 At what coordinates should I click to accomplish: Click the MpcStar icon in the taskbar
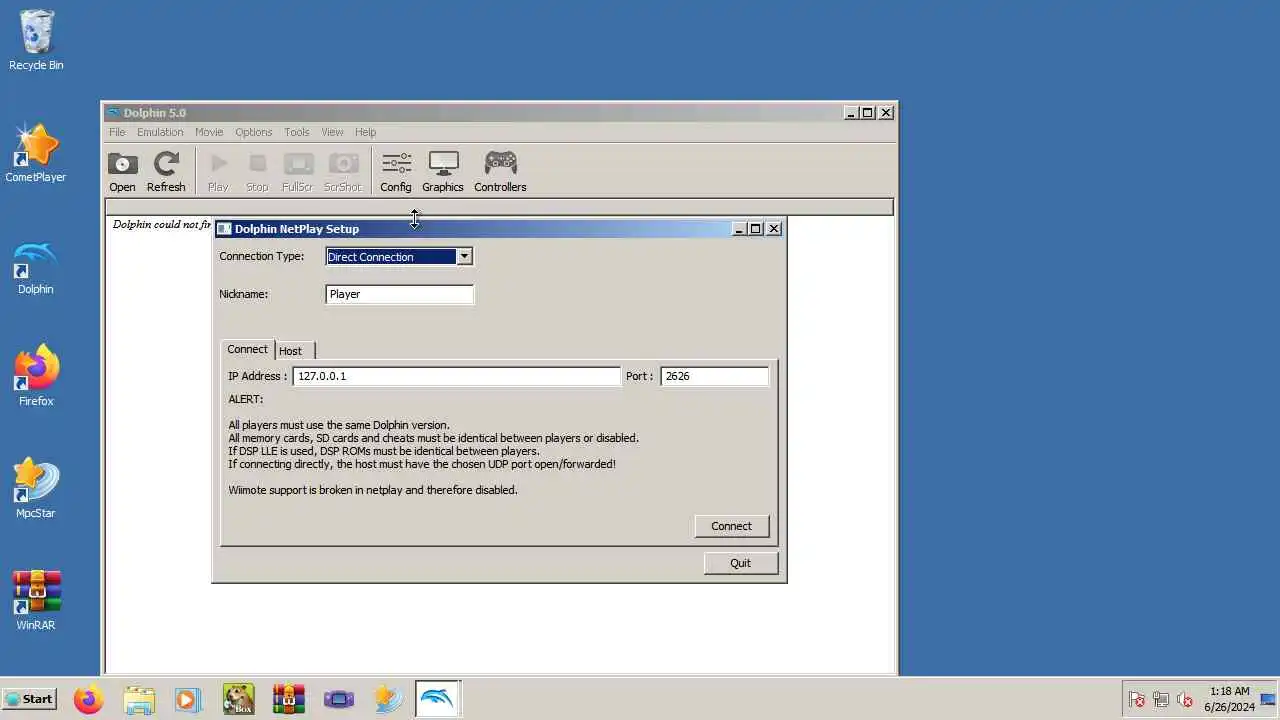pos(389,699)
